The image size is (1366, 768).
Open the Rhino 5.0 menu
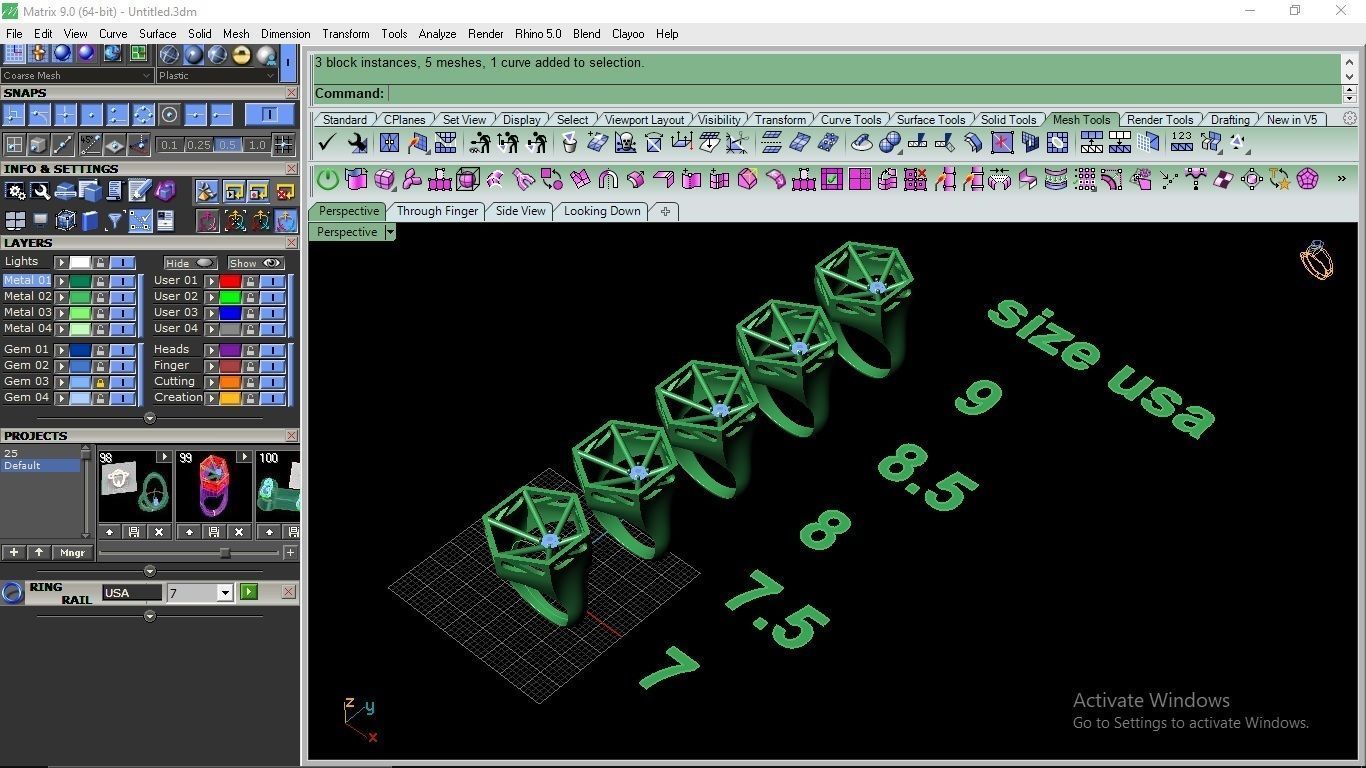point(538,33)
